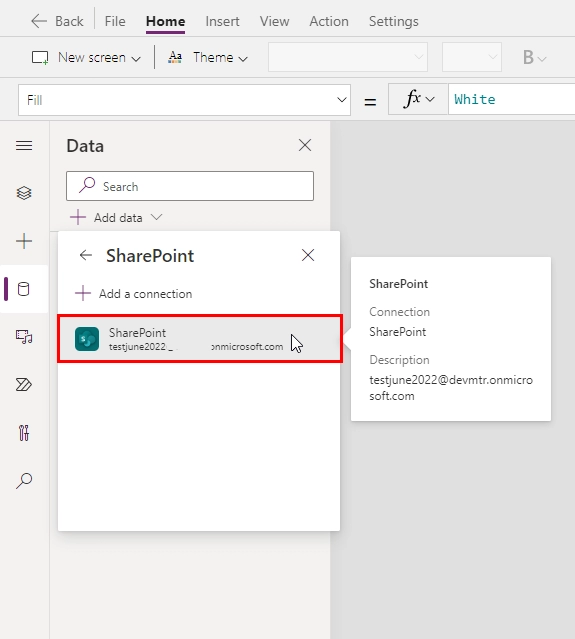Expand the hamburger navigation menu
575x639 pixels.
coord(24,145)
